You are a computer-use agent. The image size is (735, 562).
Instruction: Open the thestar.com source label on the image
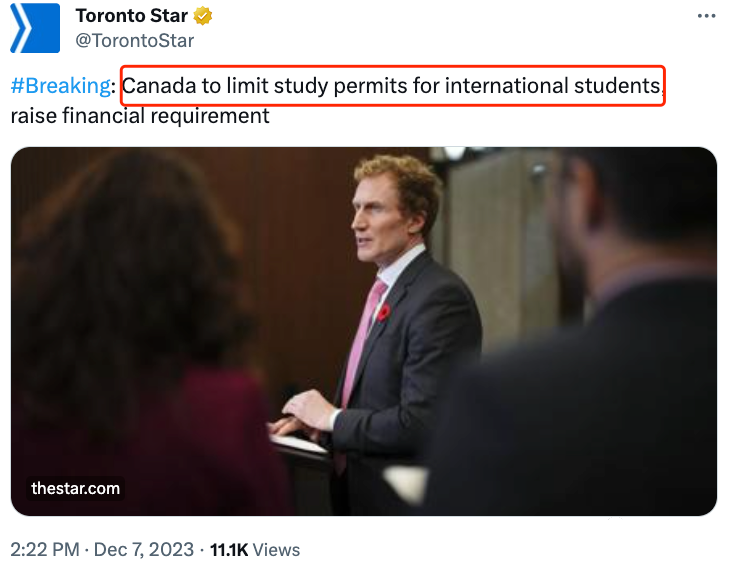tap(76, 488)
